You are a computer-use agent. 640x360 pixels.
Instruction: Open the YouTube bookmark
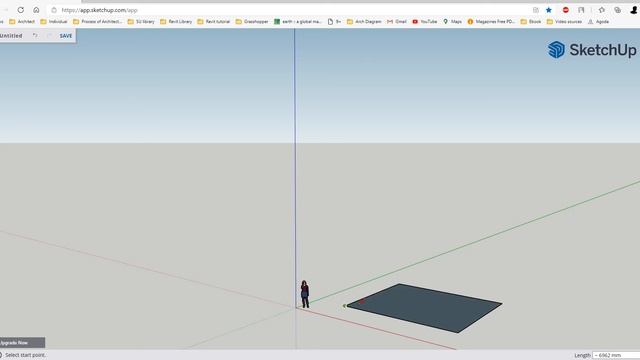(424, 22)
